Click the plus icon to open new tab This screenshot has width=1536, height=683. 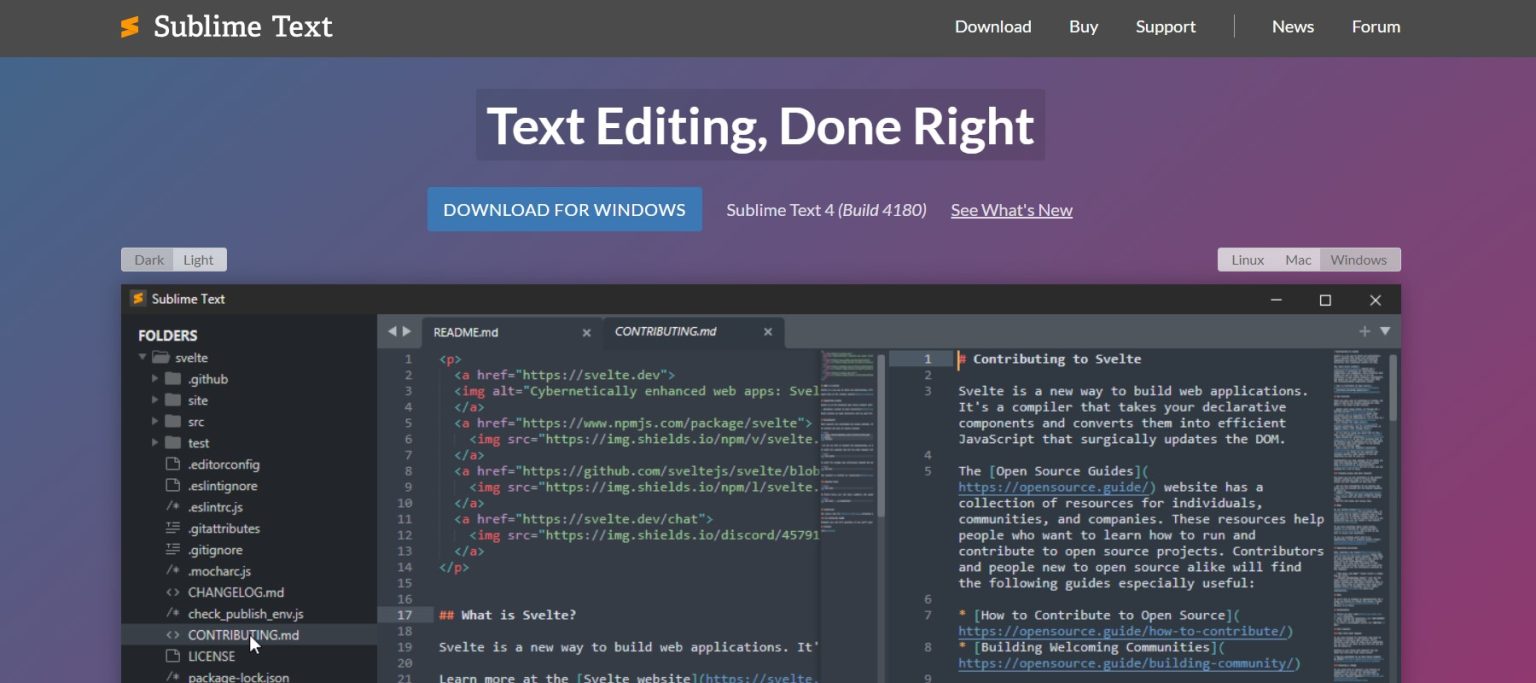pos(1364,330)
